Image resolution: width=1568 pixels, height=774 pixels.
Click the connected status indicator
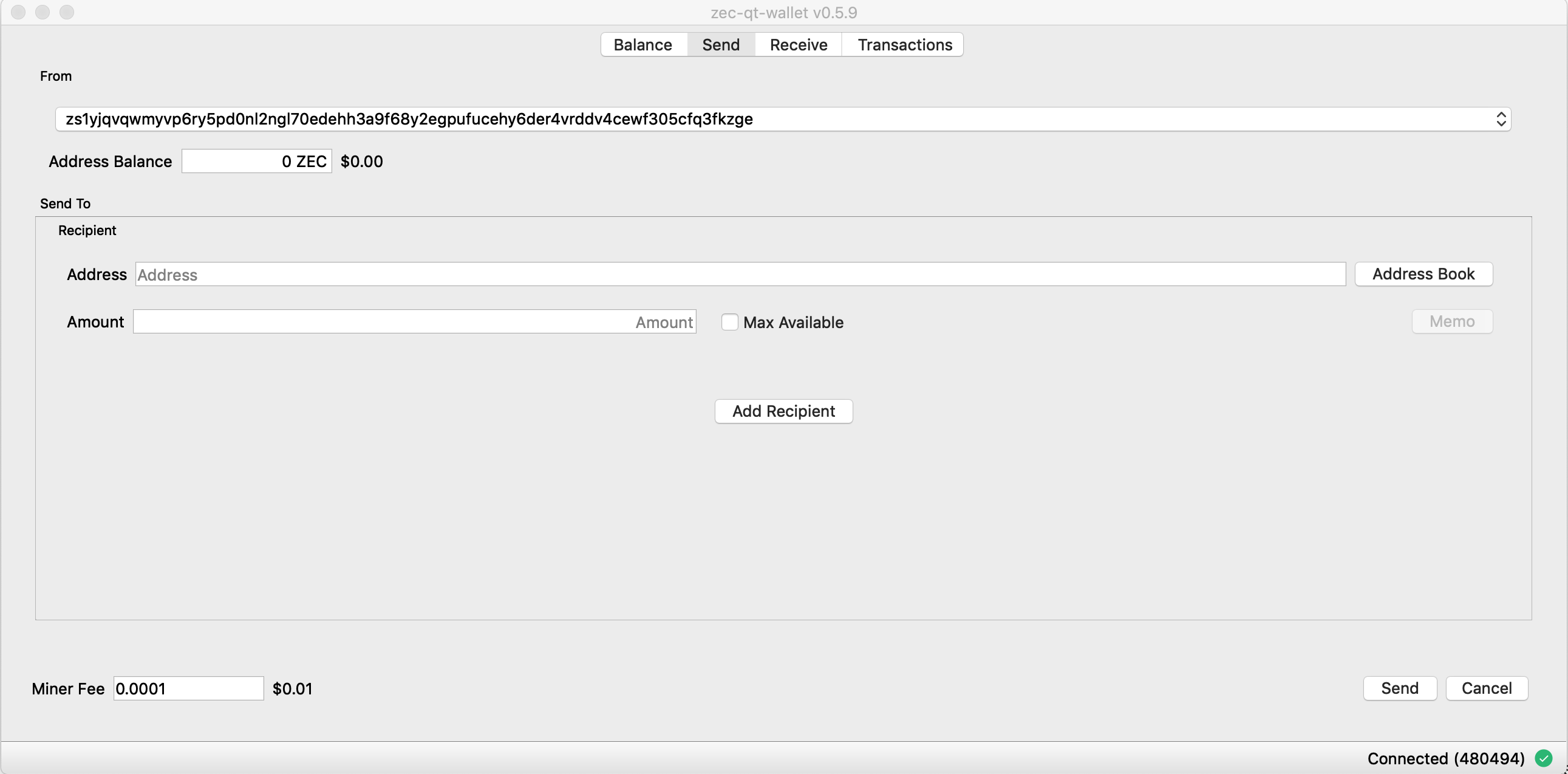[1542, 757]
